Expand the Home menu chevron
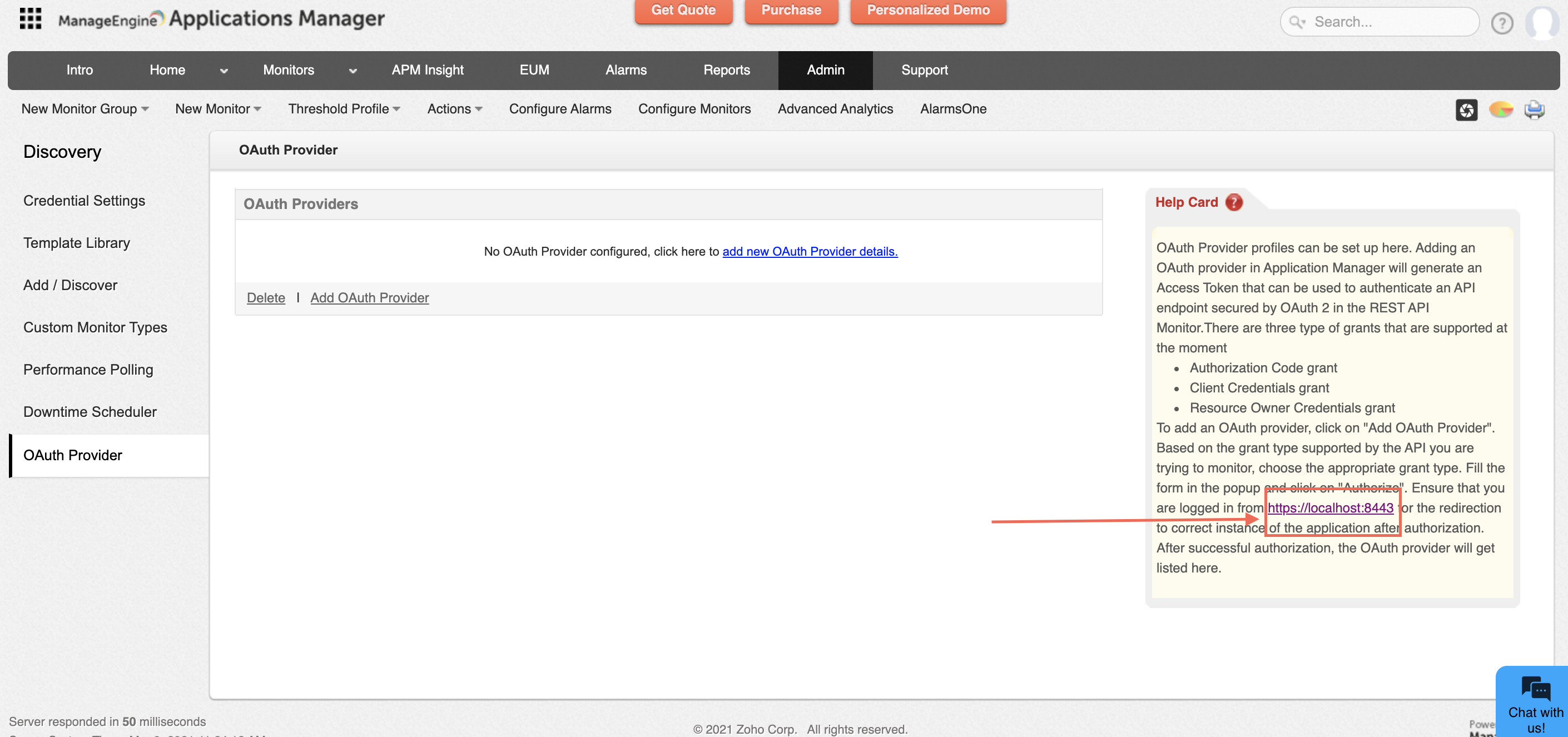 [x=224, y=71]
